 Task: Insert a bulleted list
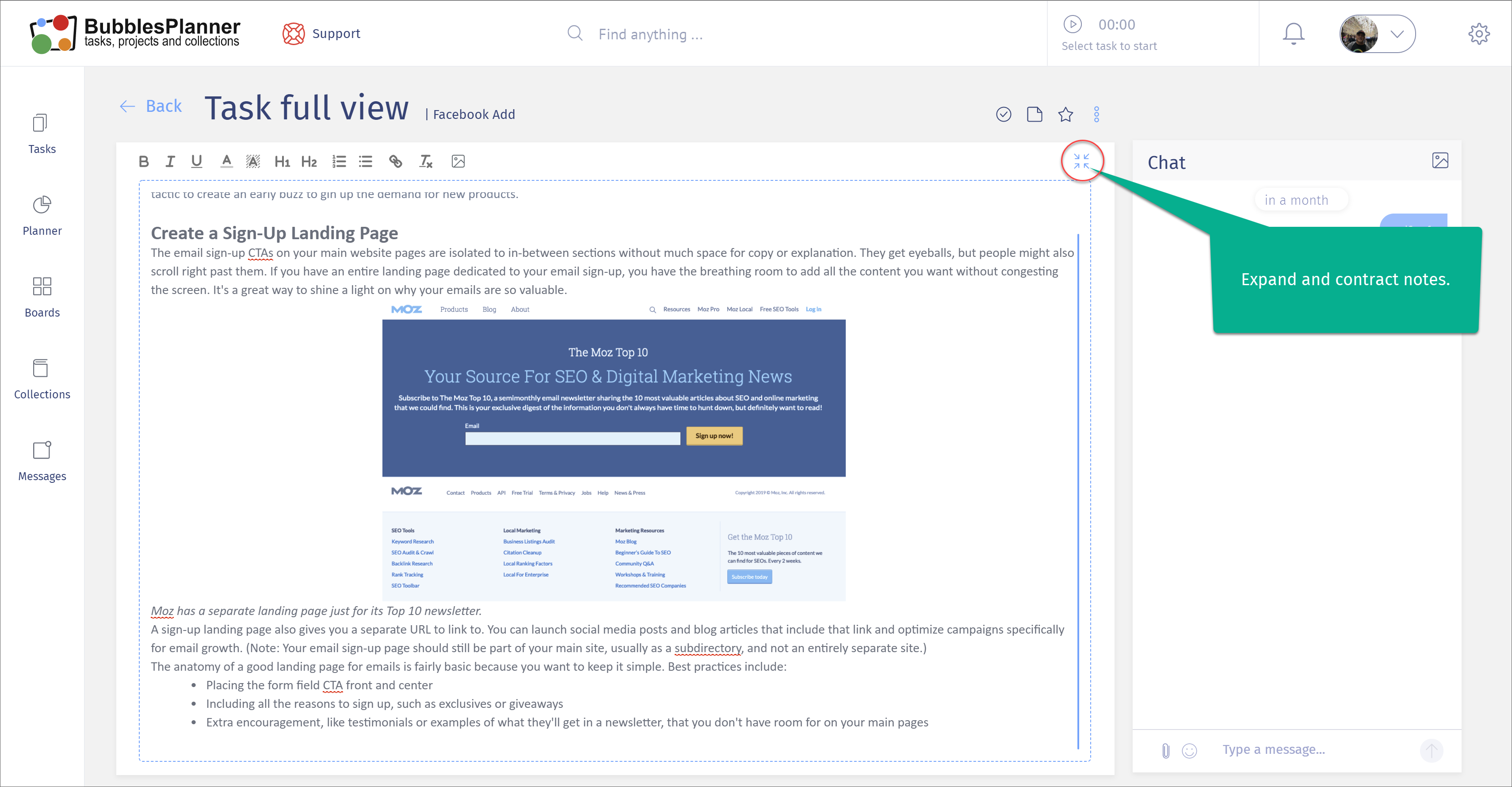366,161
